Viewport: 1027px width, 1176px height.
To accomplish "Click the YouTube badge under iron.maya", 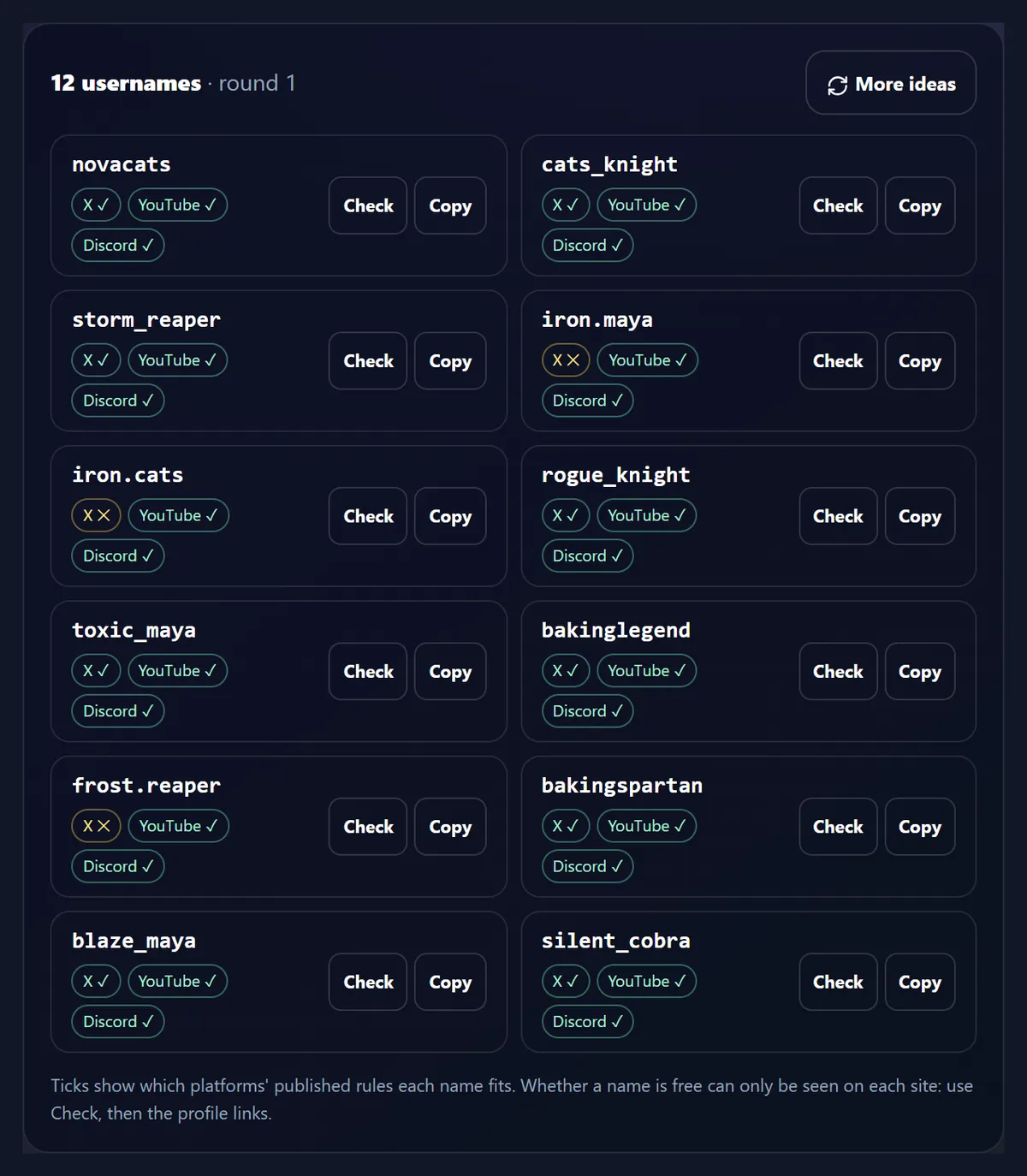I will coord(648,360).
